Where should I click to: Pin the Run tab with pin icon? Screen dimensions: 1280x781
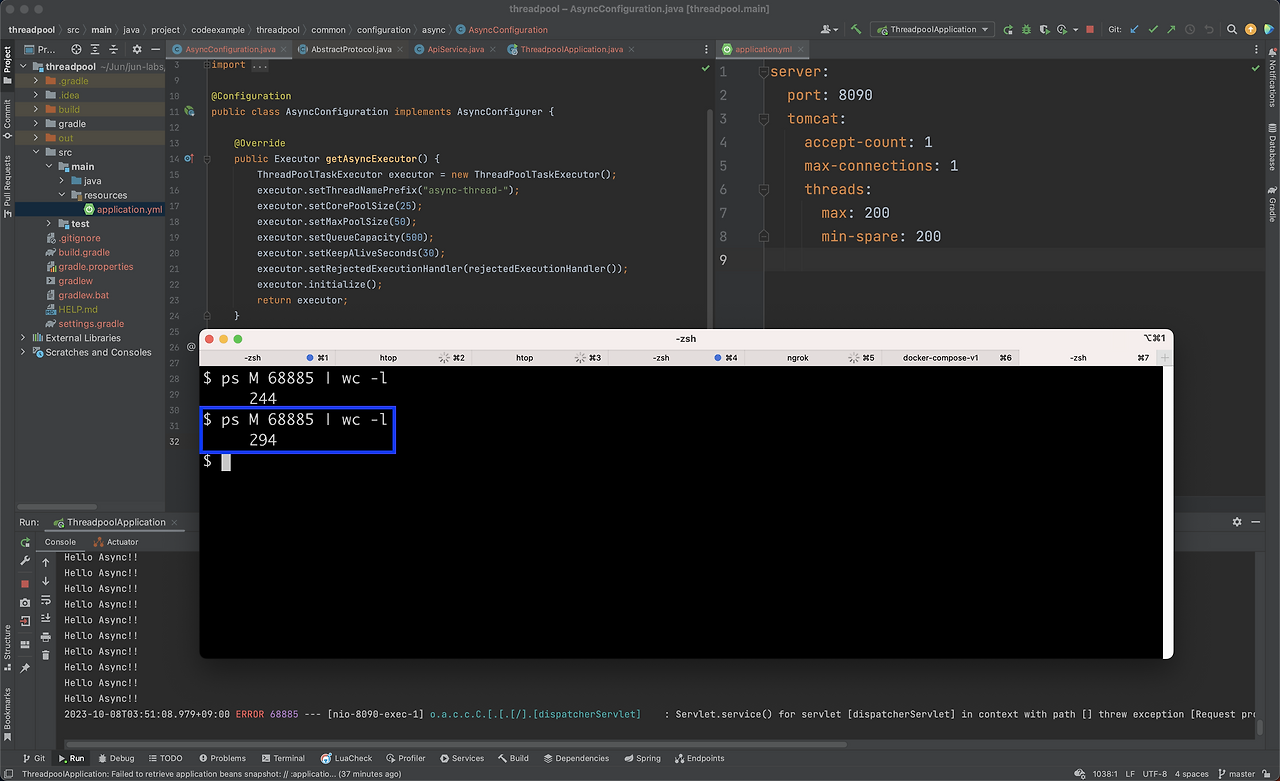point(25,668)
